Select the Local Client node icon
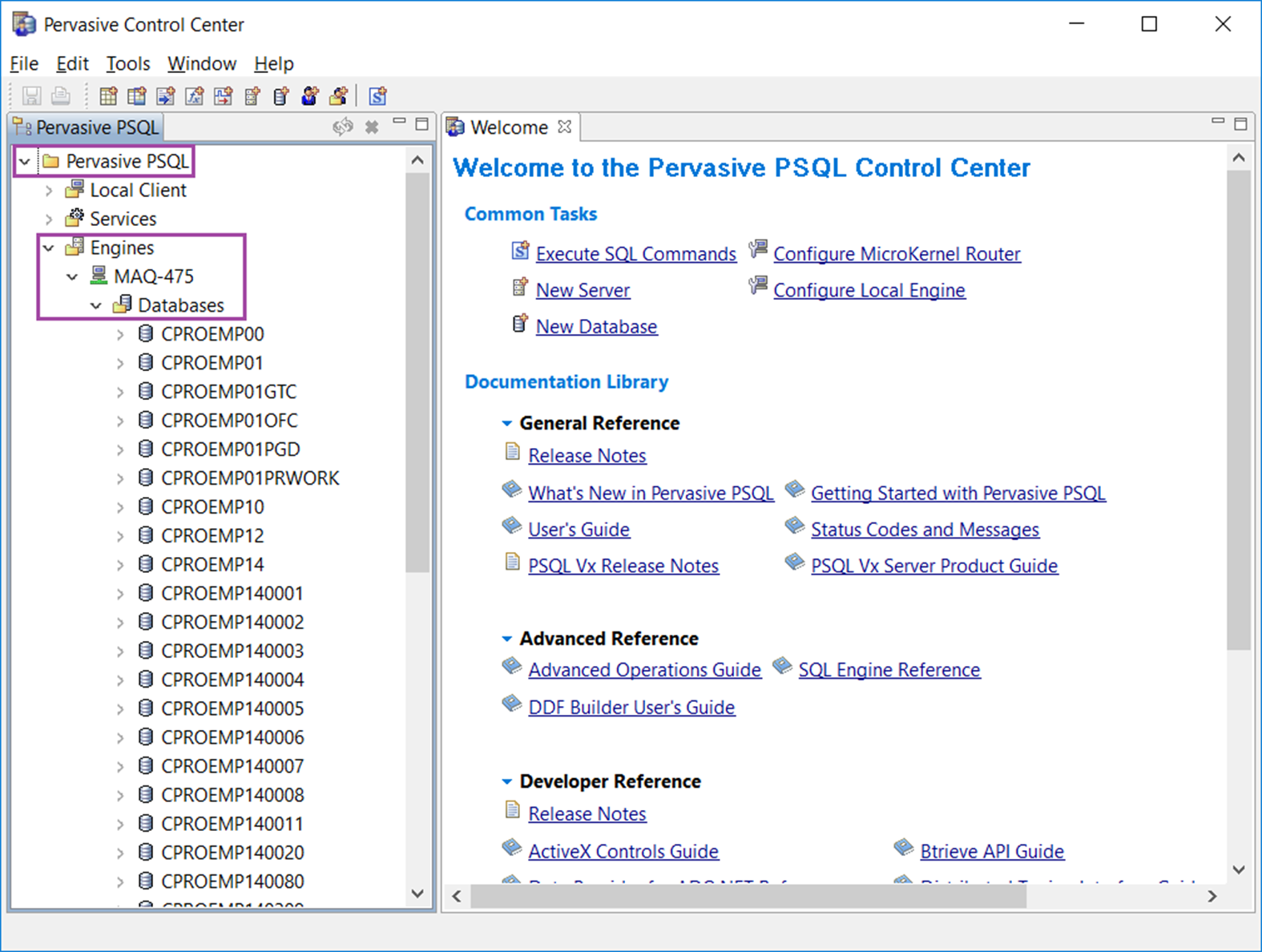This screenshot has height=952, width=1262. click(75, 189)
